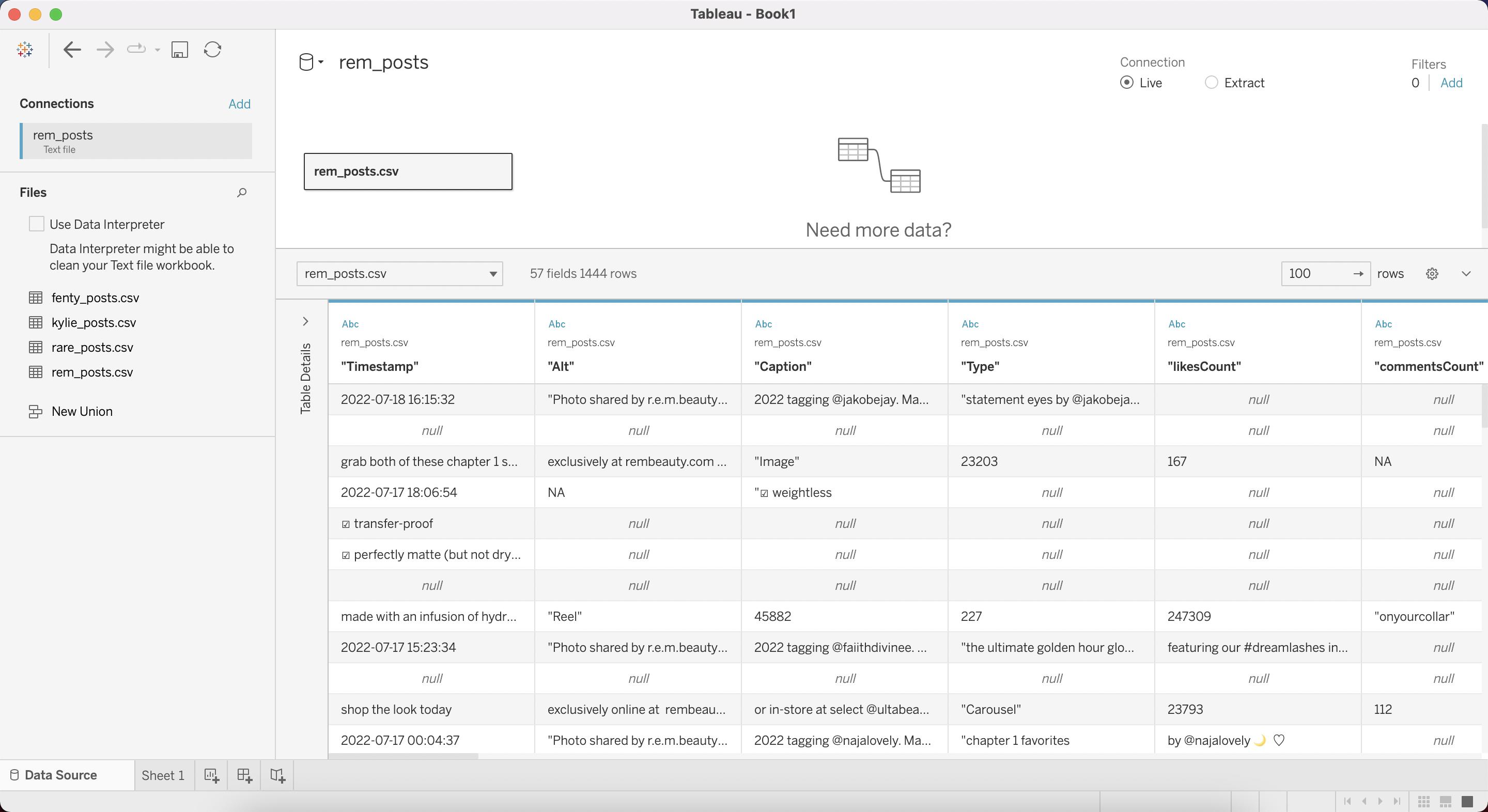
Task: Open kylie_posts.csv in Files list
Action: (94, 322)
